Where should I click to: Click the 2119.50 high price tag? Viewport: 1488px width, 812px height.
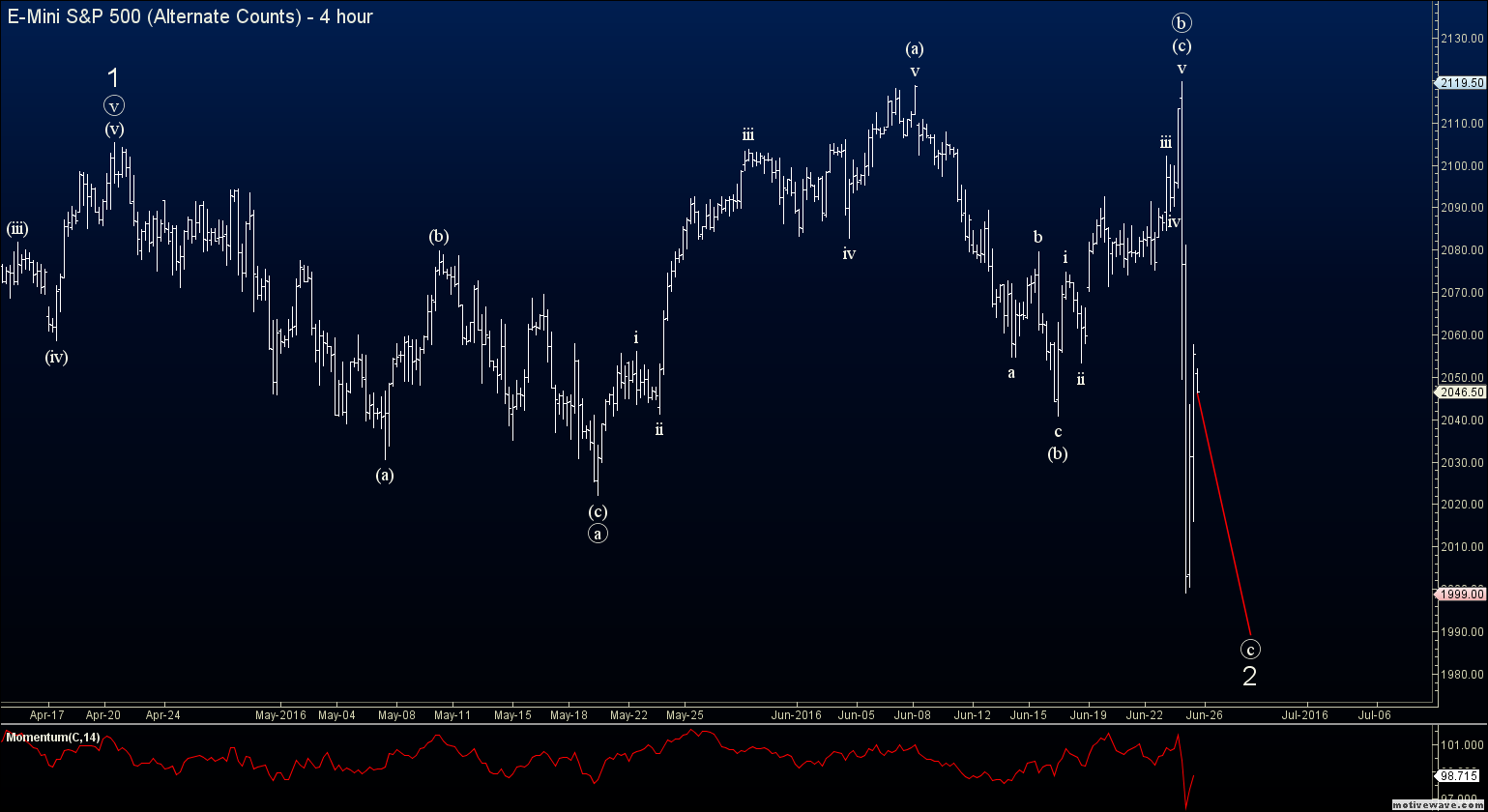1462,83
